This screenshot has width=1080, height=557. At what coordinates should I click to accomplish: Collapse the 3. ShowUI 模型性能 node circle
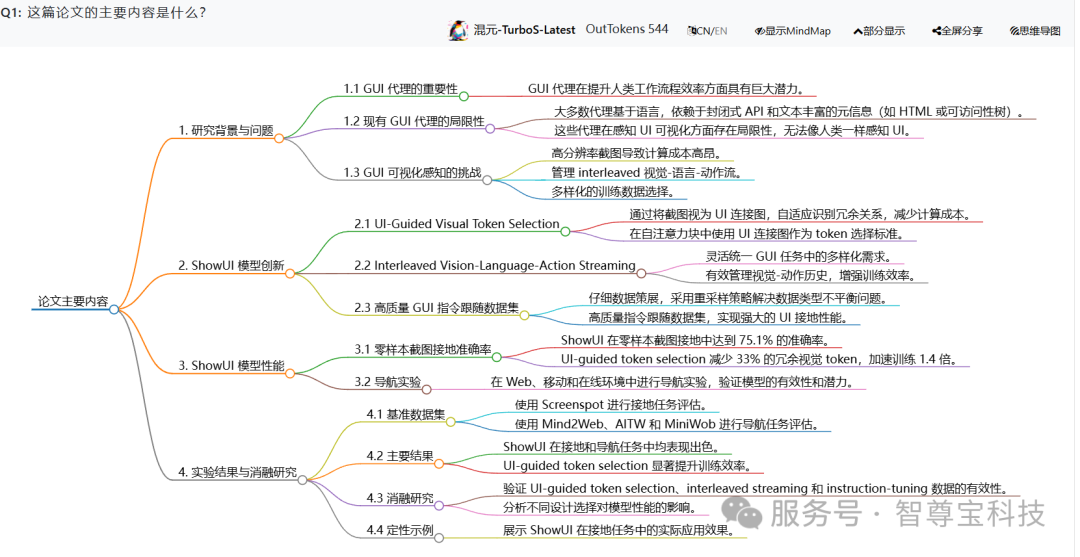290,373
